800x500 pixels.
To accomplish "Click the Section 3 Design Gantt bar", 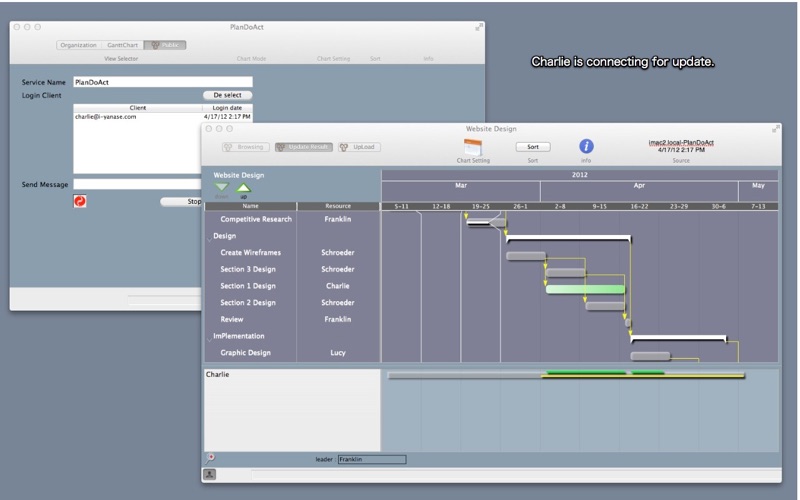I will pos(566,273).
